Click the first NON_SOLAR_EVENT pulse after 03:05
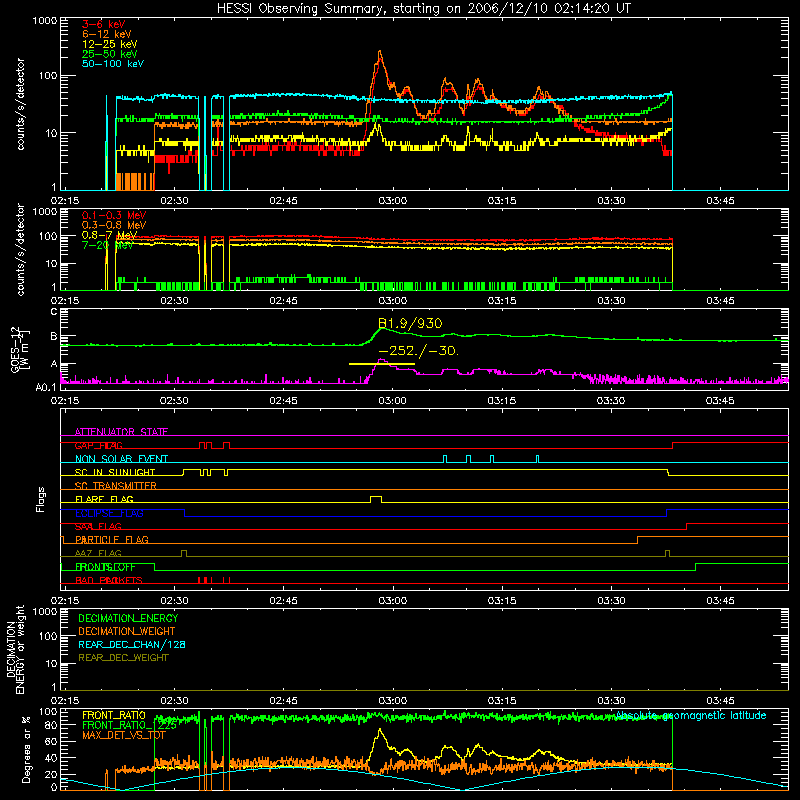800x800 pixels. point(445,459)
